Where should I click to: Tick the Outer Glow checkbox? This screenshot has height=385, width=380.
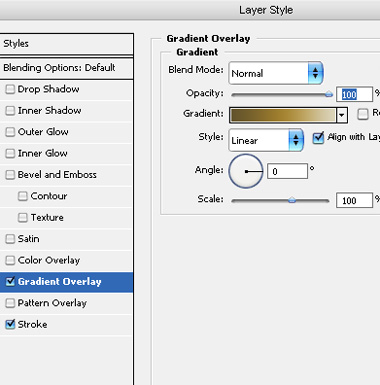pos(10,132)
